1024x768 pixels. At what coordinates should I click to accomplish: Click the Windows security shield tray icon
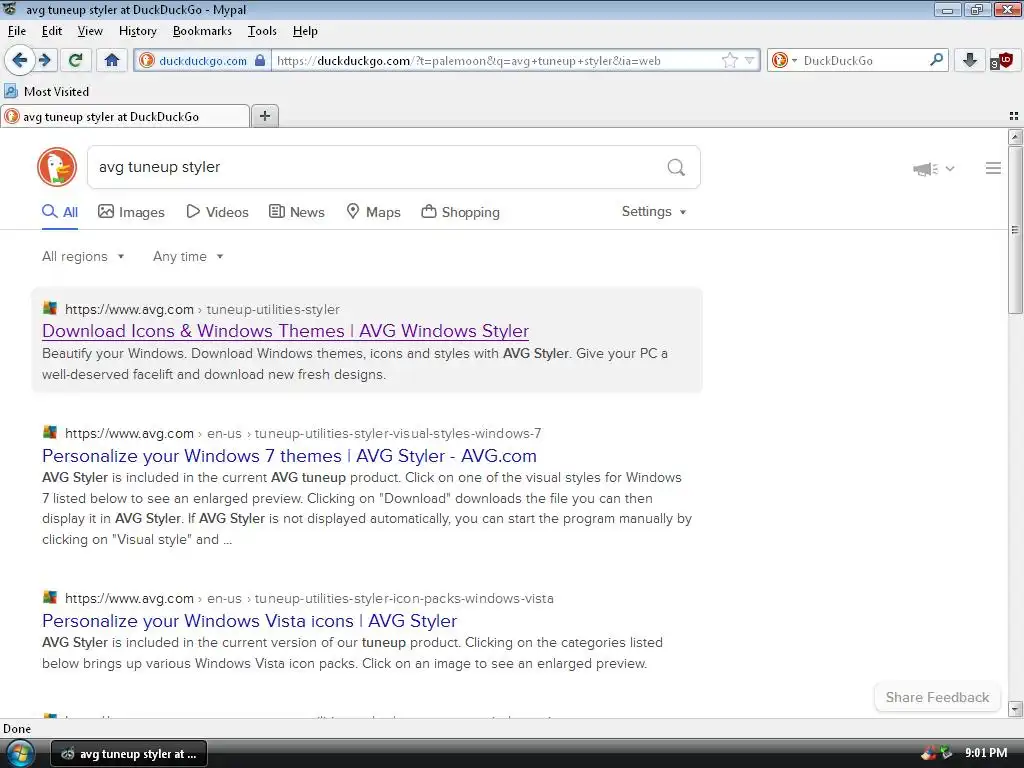[929, 753]
